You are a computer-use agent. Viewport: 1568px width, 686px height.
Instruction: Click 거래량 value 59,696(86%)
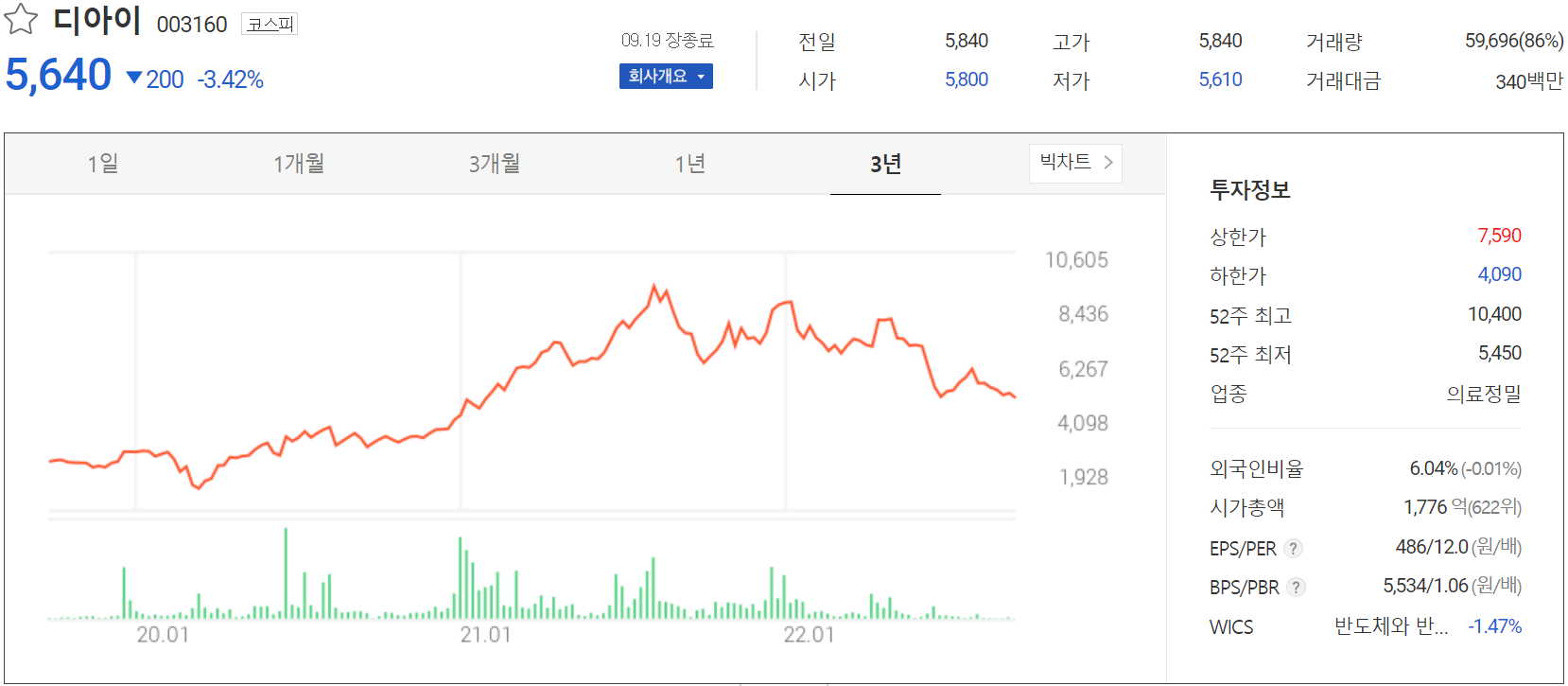1514,41
